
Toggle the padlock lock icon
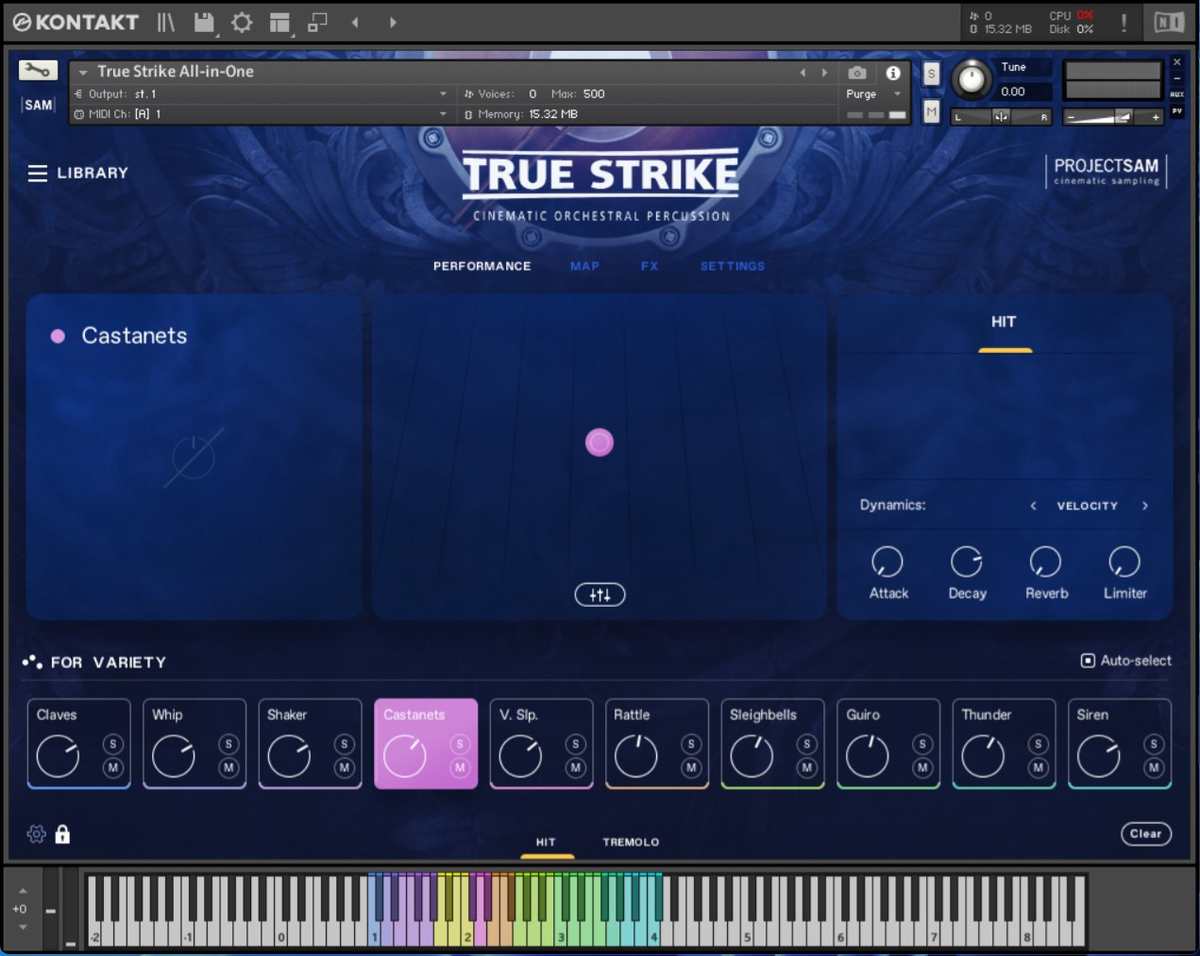coord(62,833)
